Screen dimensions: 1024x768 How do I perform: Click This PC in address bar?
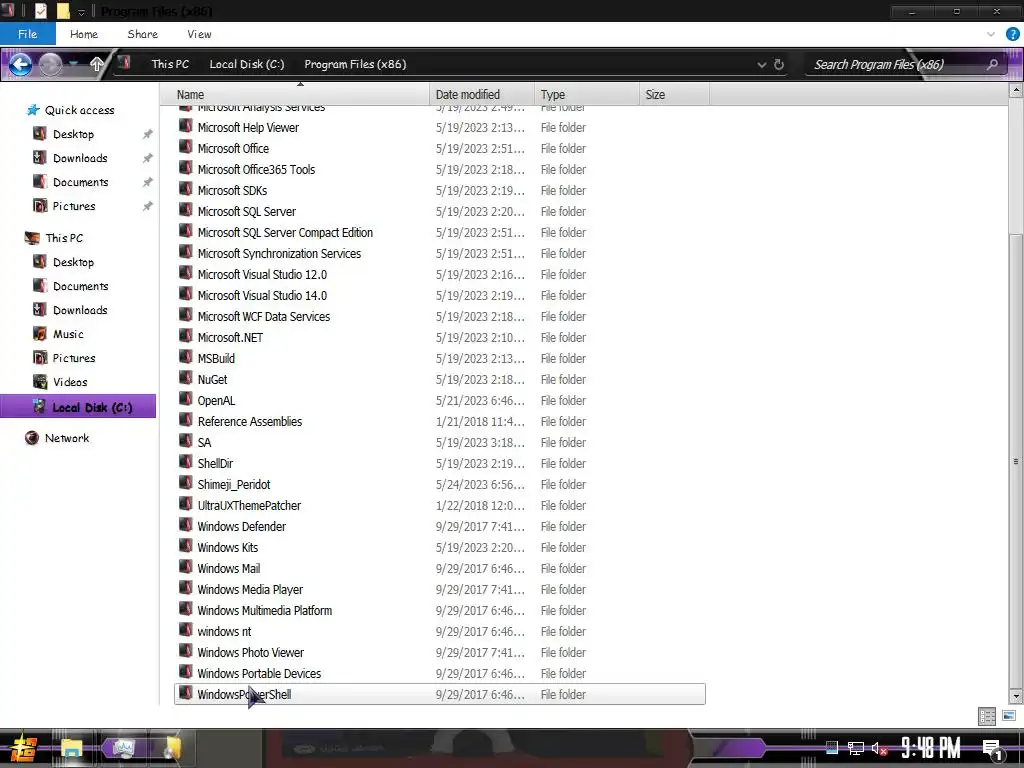(x=170, y=64)
